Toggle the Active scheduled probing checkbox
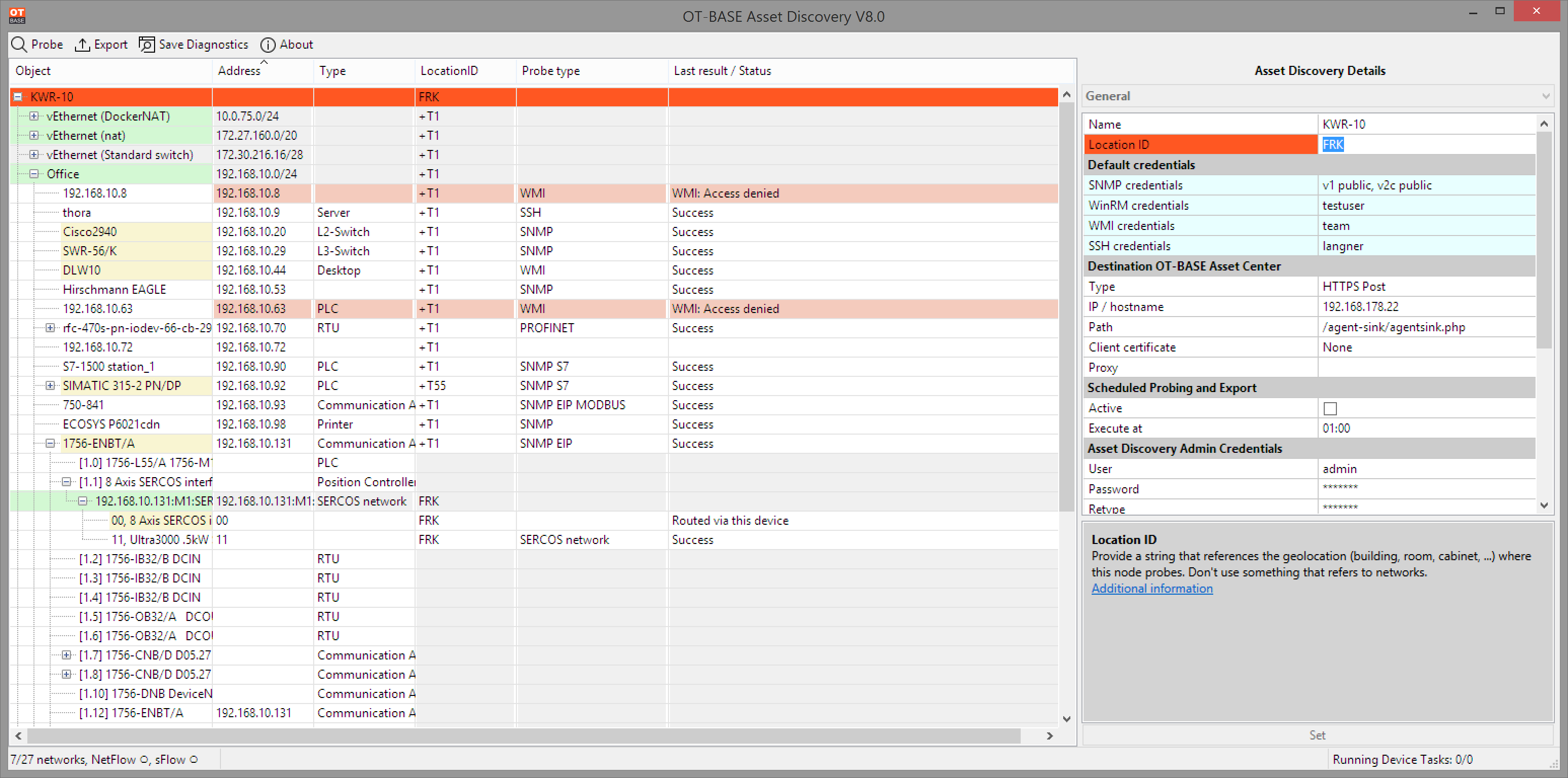The image size is (1568, 778). pos(1330,408)
